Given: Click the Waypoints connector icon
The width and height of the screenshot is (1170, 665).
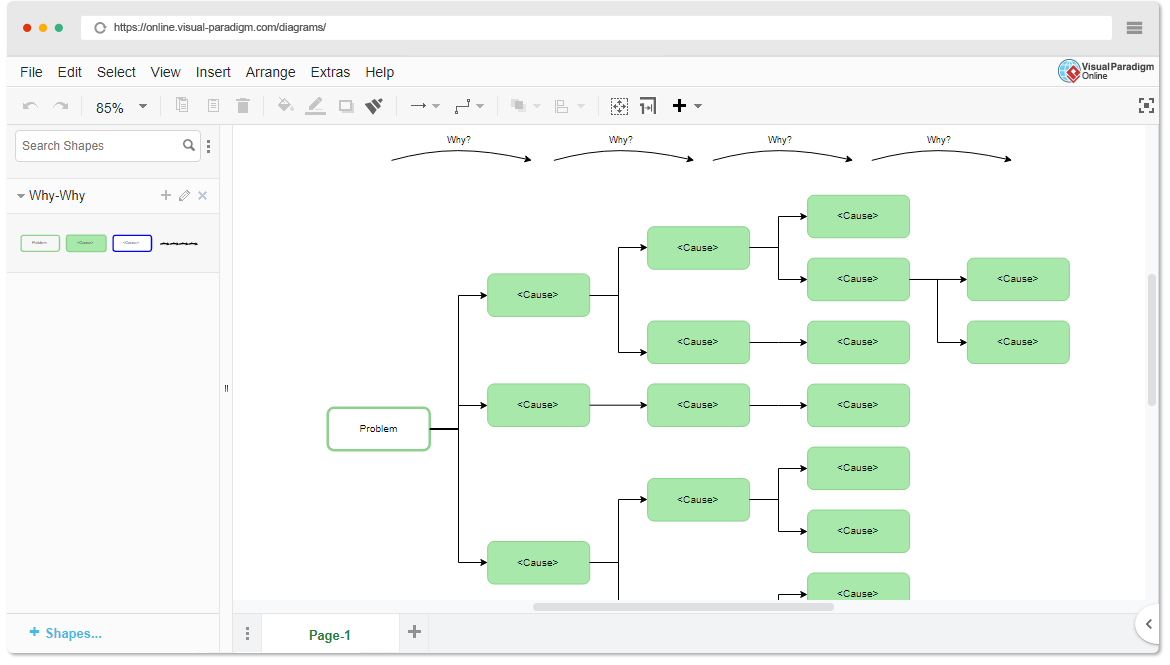Looking at the screenshot, I should (x=463, y=106).
